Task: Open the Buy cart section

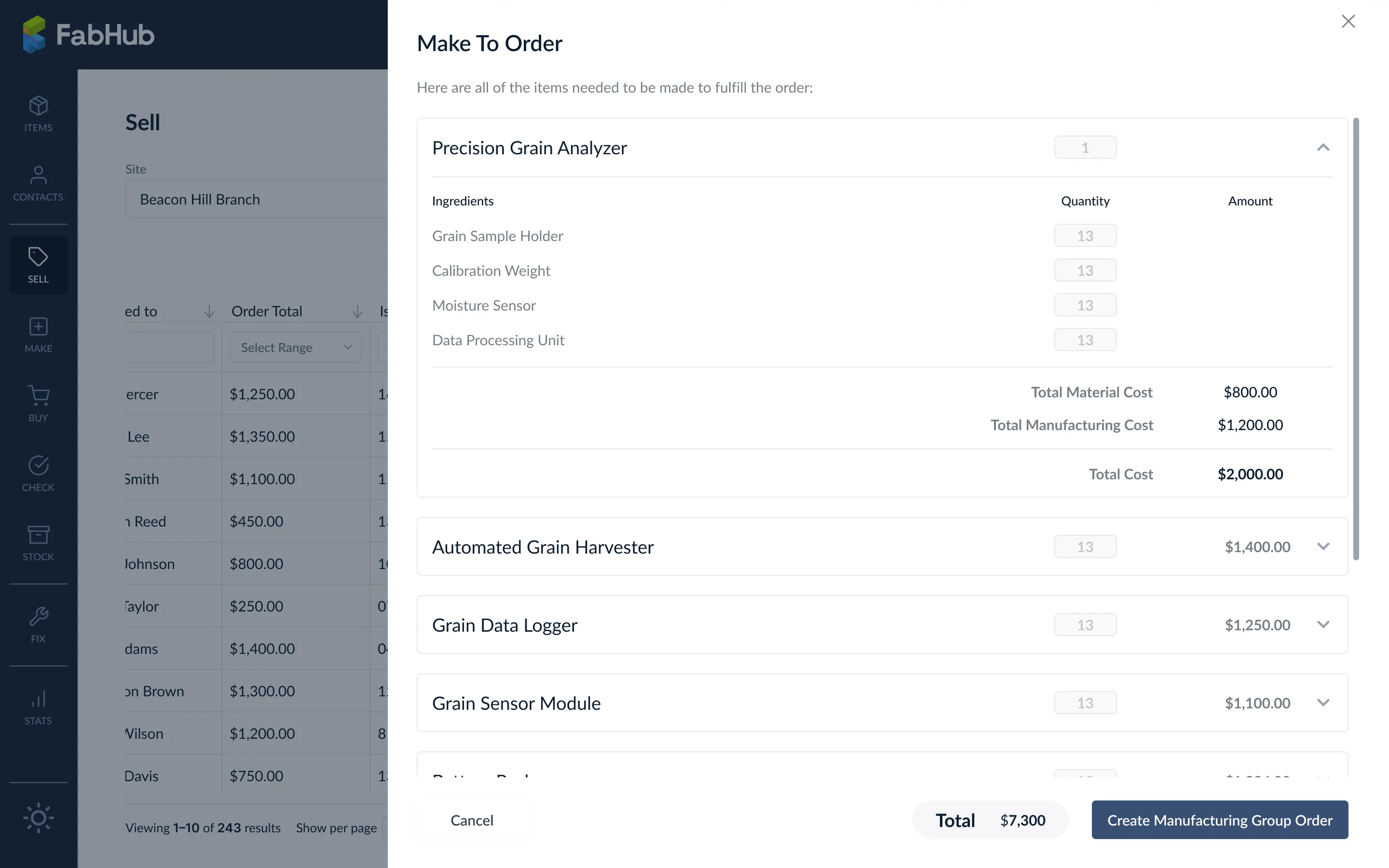Action: tap(38, 404)
